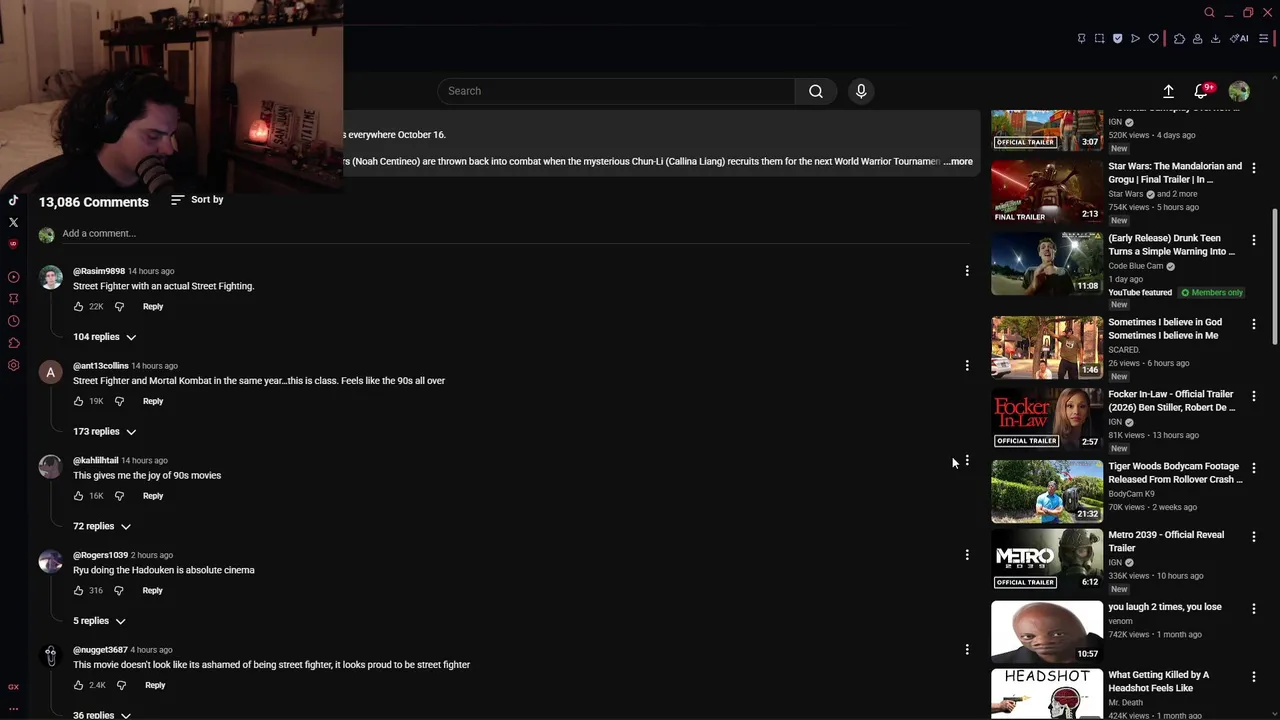Open the browser downloads icon
The width and height of the screenshot is (1280, 720).
click(x=1215, y=39)
